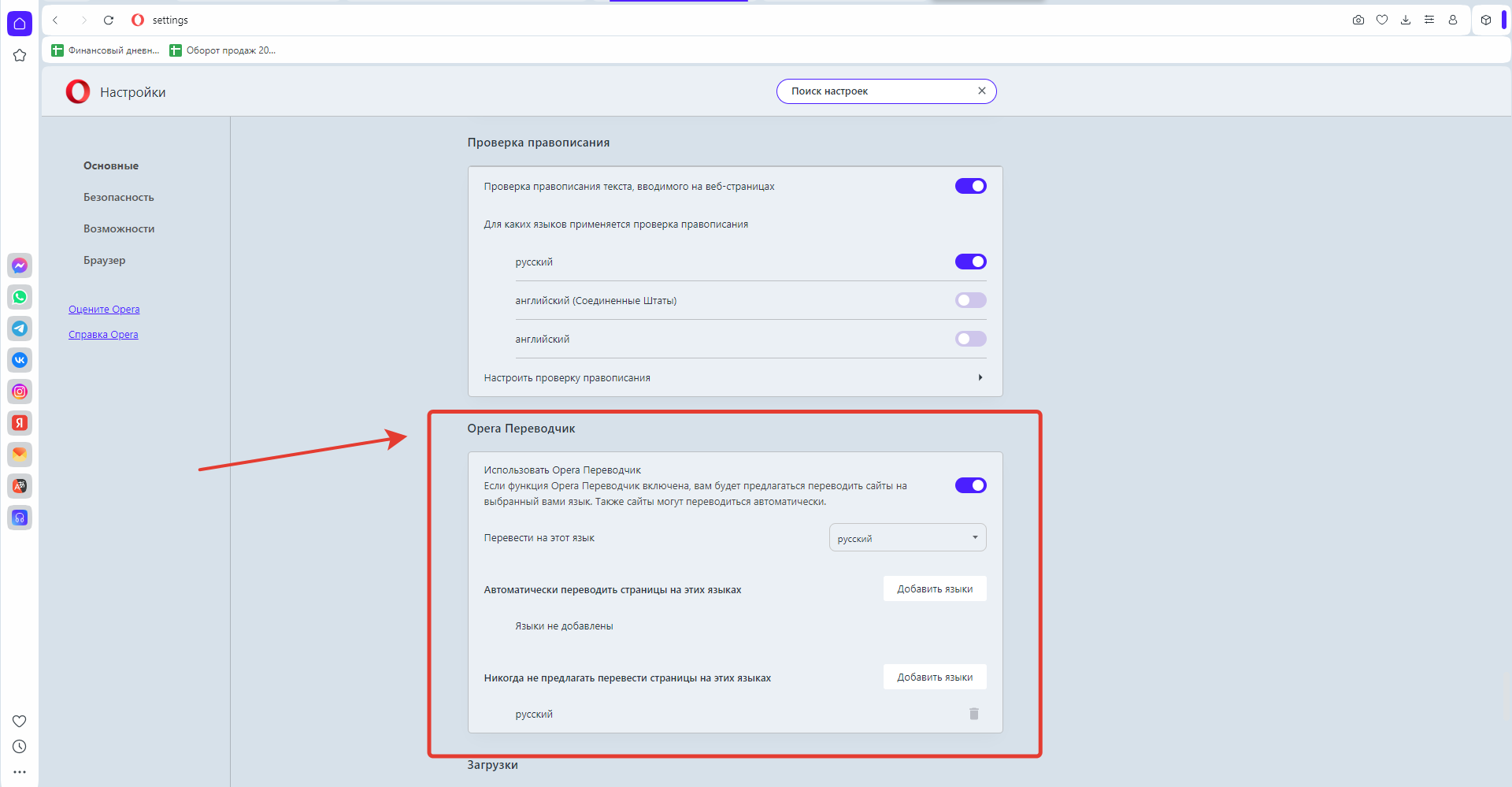Open Instagram in the sidebar
This screenshot has height=787, width=1512.
[20, 392]
